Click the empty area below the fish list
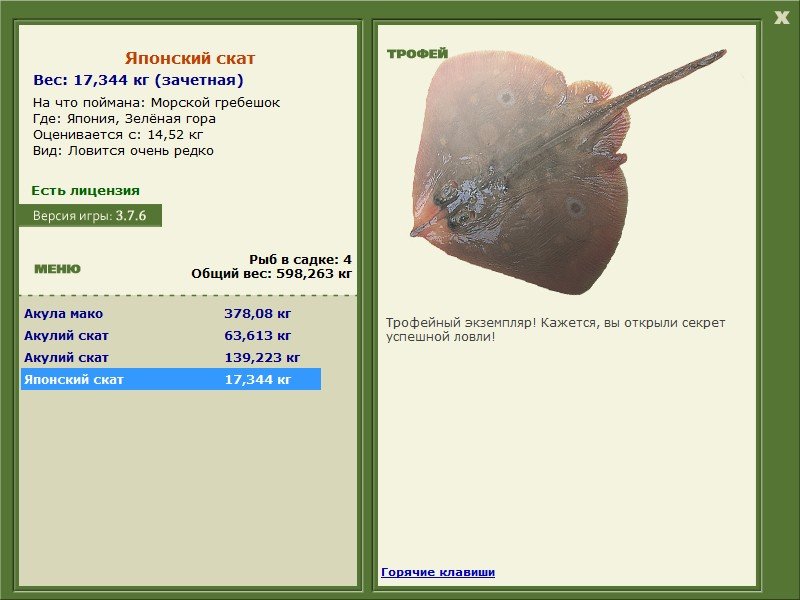 [x=188, y=487]
